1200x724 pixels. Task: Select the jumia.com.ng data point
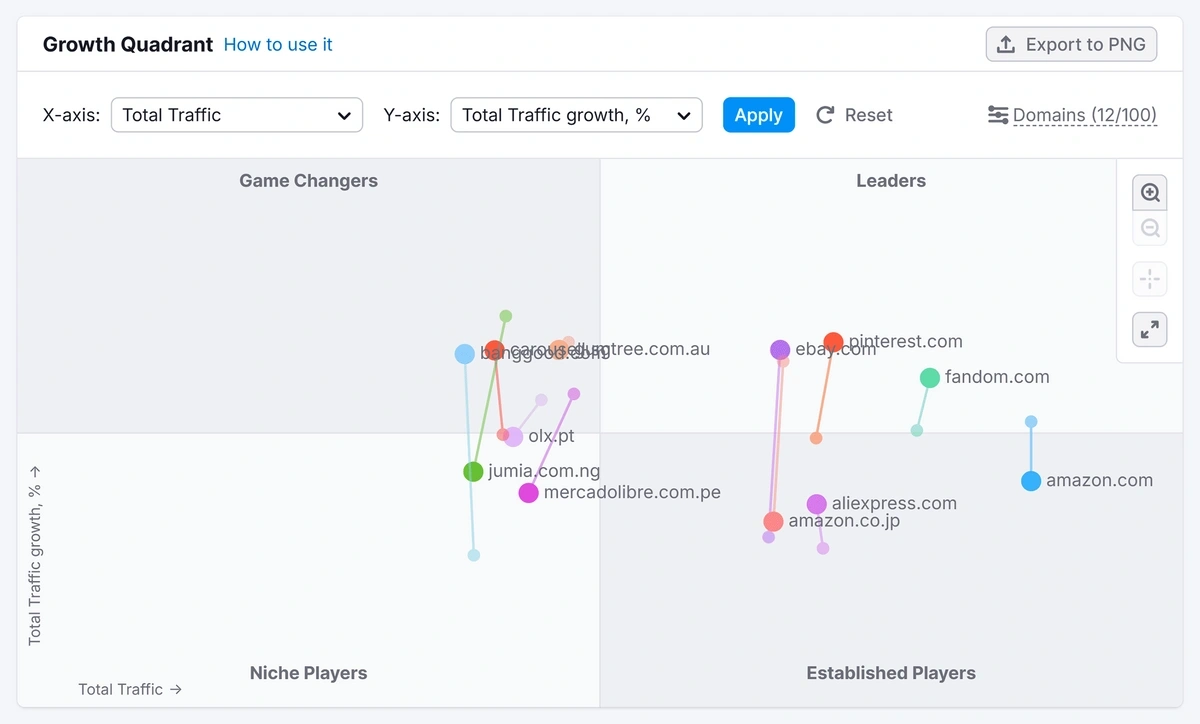click(473, 472)
